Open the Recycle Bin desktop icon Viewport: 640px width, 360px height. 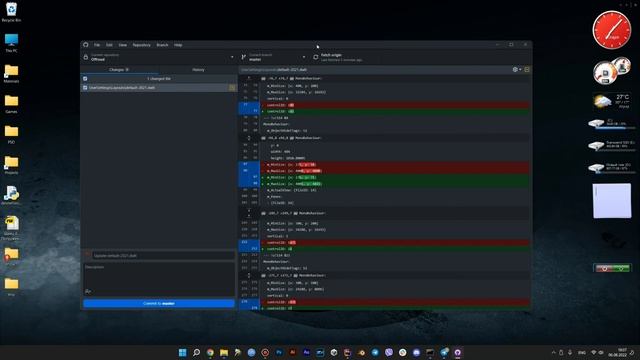click(x=11, y=12)
